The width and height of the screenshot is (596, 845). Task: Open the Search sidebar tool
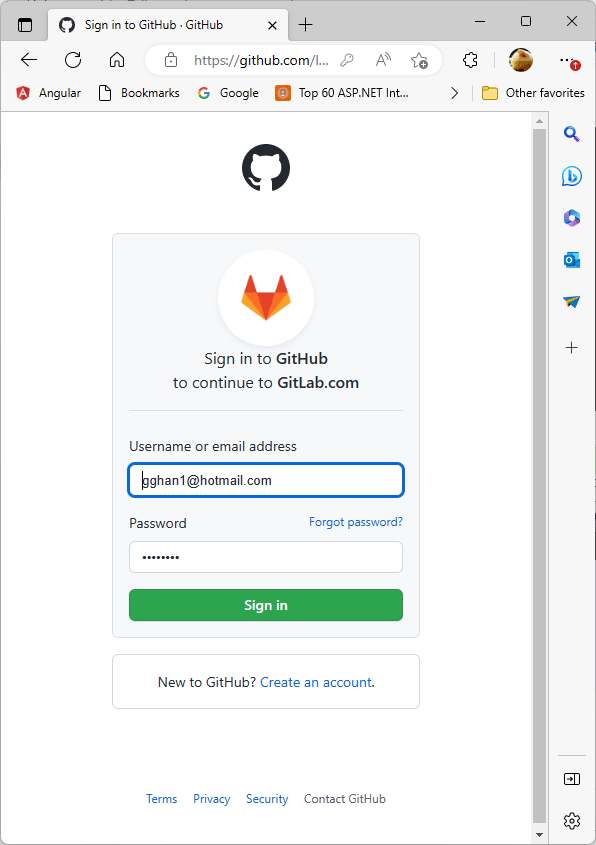[571, 134]
